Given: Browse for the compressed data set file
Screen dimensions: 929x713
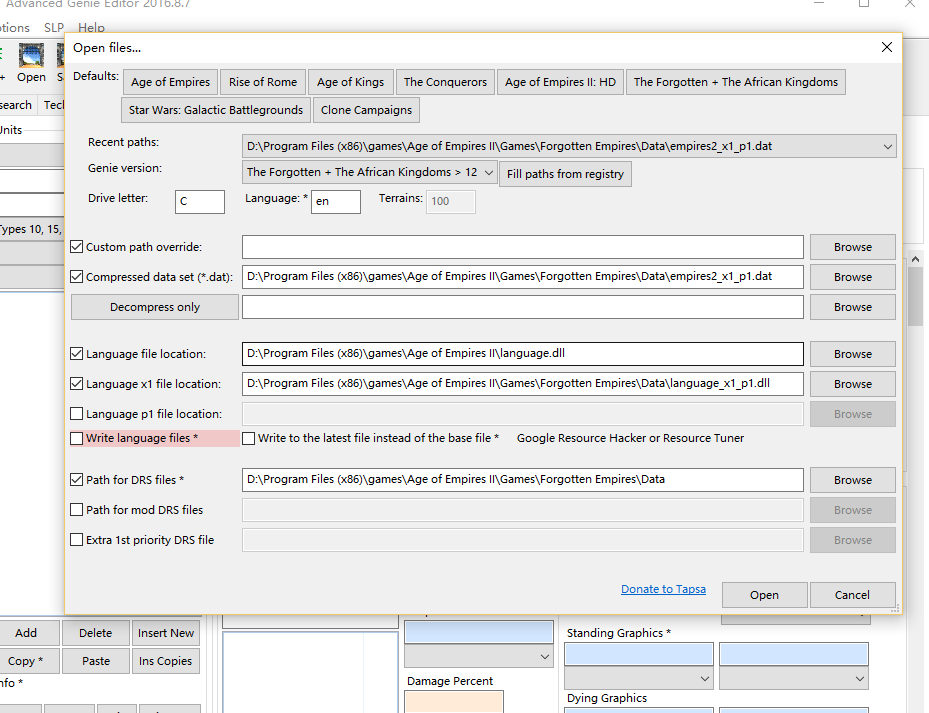Looking at the screenshot, I should click(852, 277).
